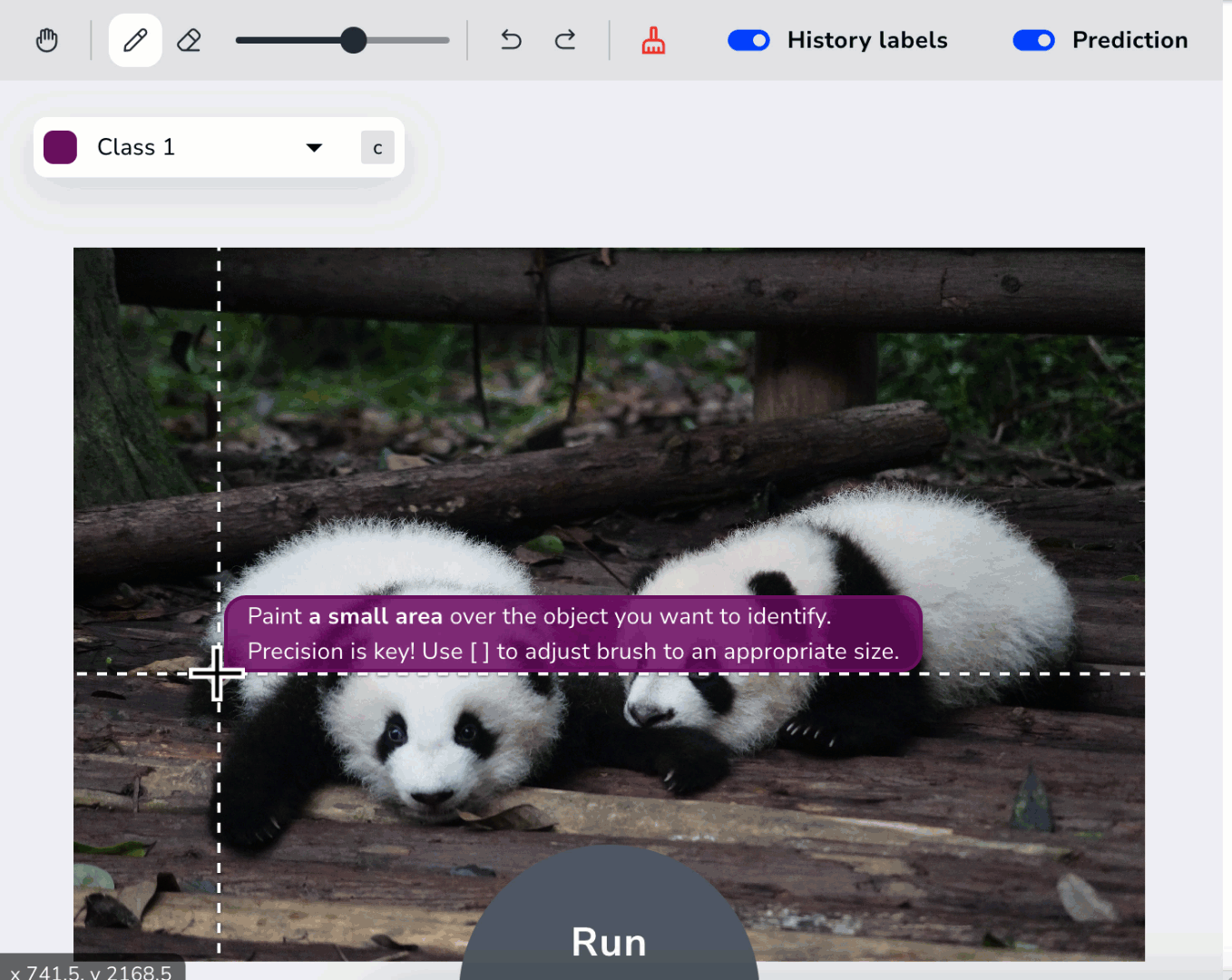
Task: Clear all annotations with the red broom icon
Action: (652, 40)
